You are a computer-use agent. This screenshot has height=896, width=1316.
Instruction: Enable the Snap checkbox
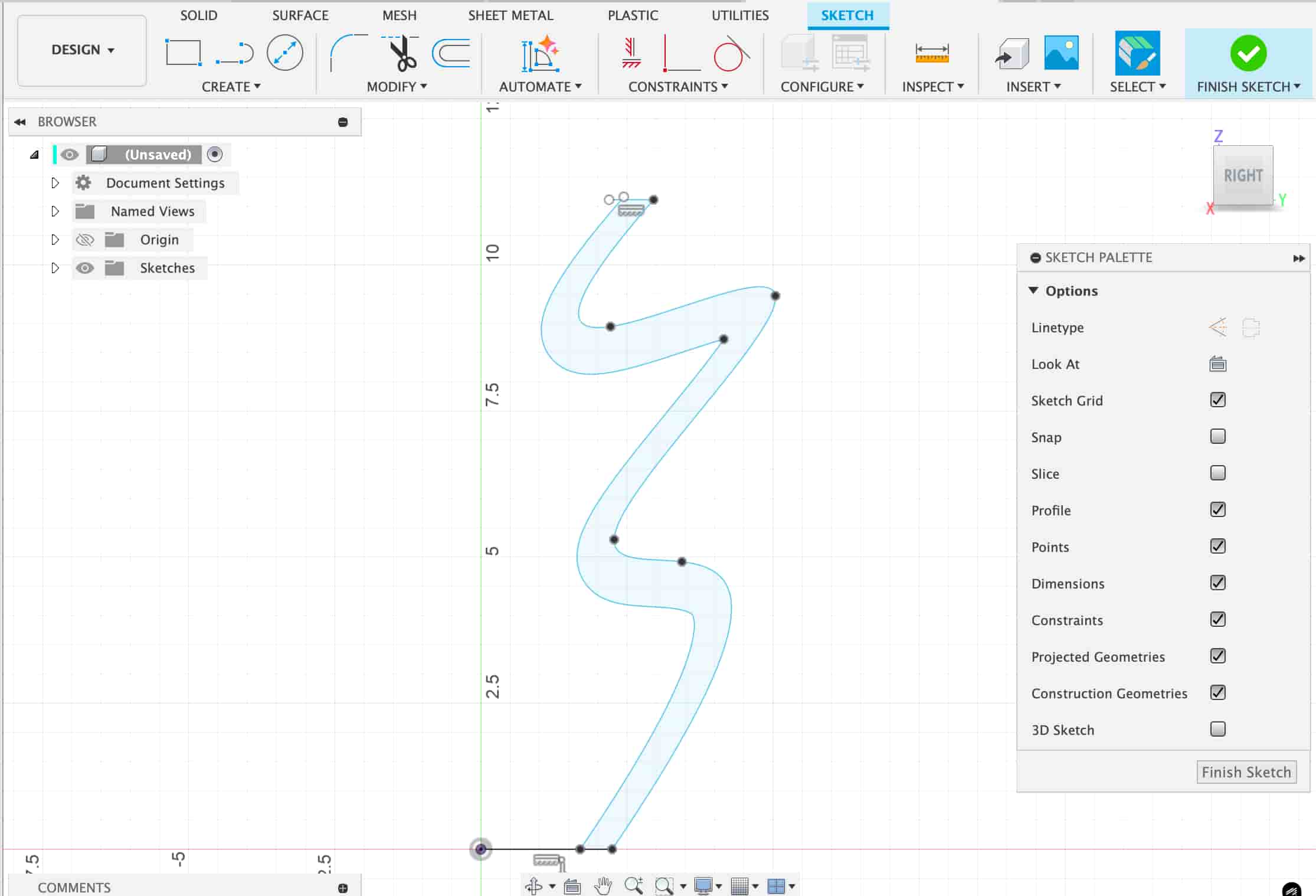[x=1217, y=436]
